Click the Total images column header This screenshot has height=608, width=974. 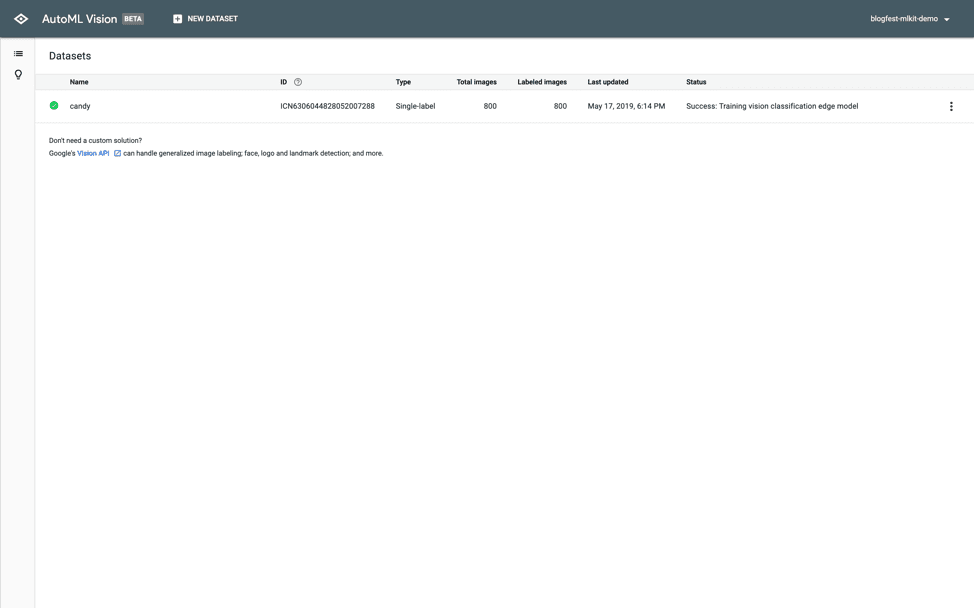point(476,82)
